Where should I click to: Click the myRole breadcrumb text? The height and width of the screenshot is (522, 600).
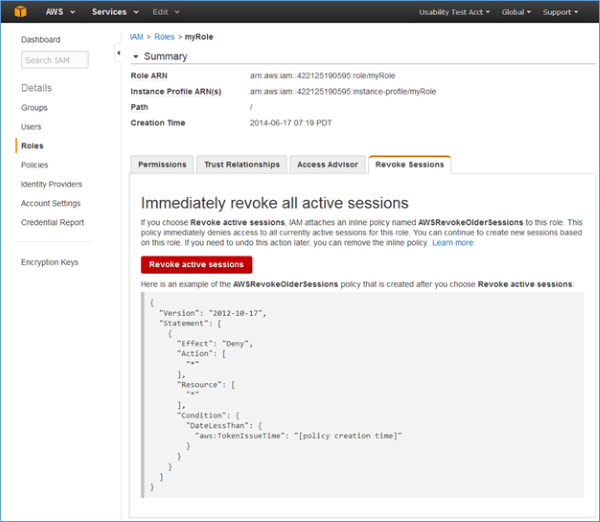click(x=199, y=37)
